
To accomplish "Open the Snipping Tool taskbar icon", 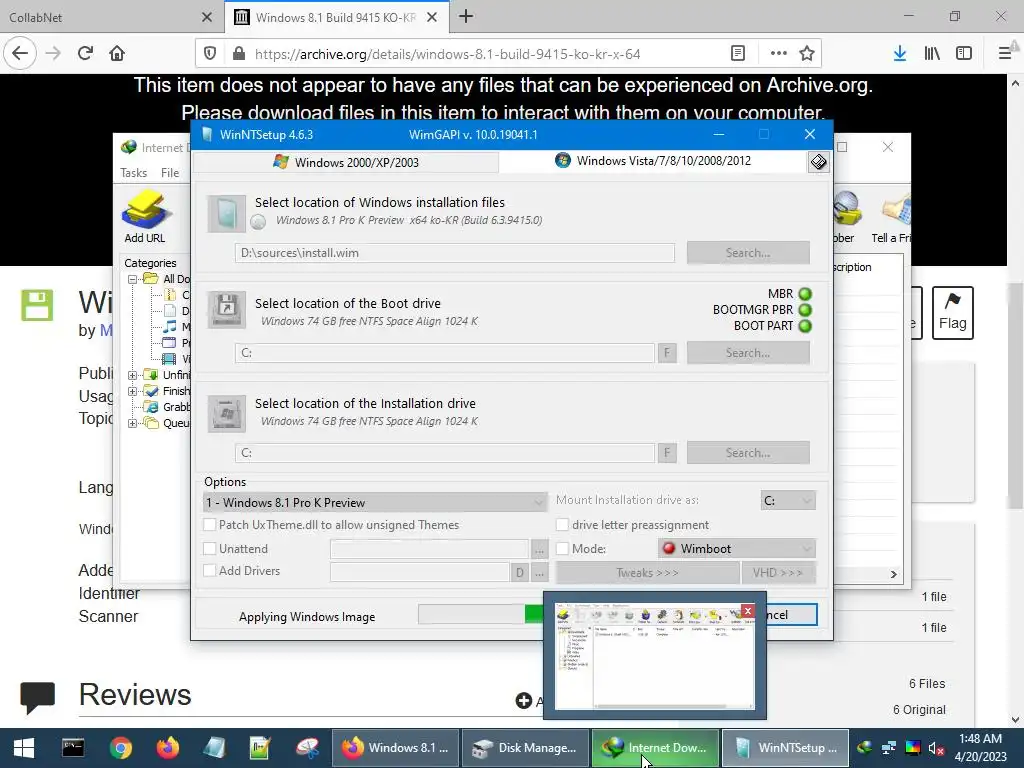I will tap(307, 748).
